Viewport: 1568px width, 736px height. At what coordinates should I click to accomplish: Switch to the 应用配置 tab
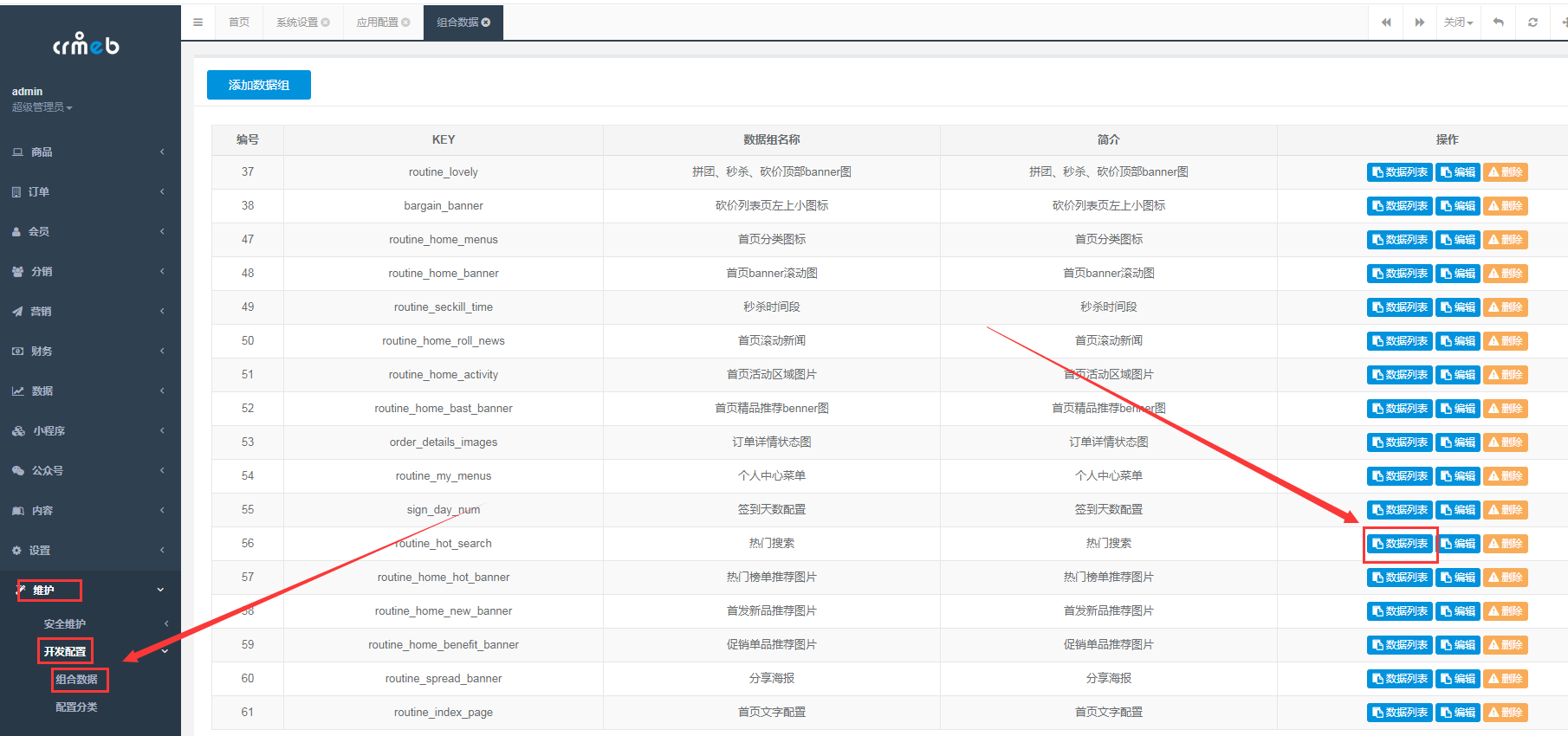coord(383,23)
